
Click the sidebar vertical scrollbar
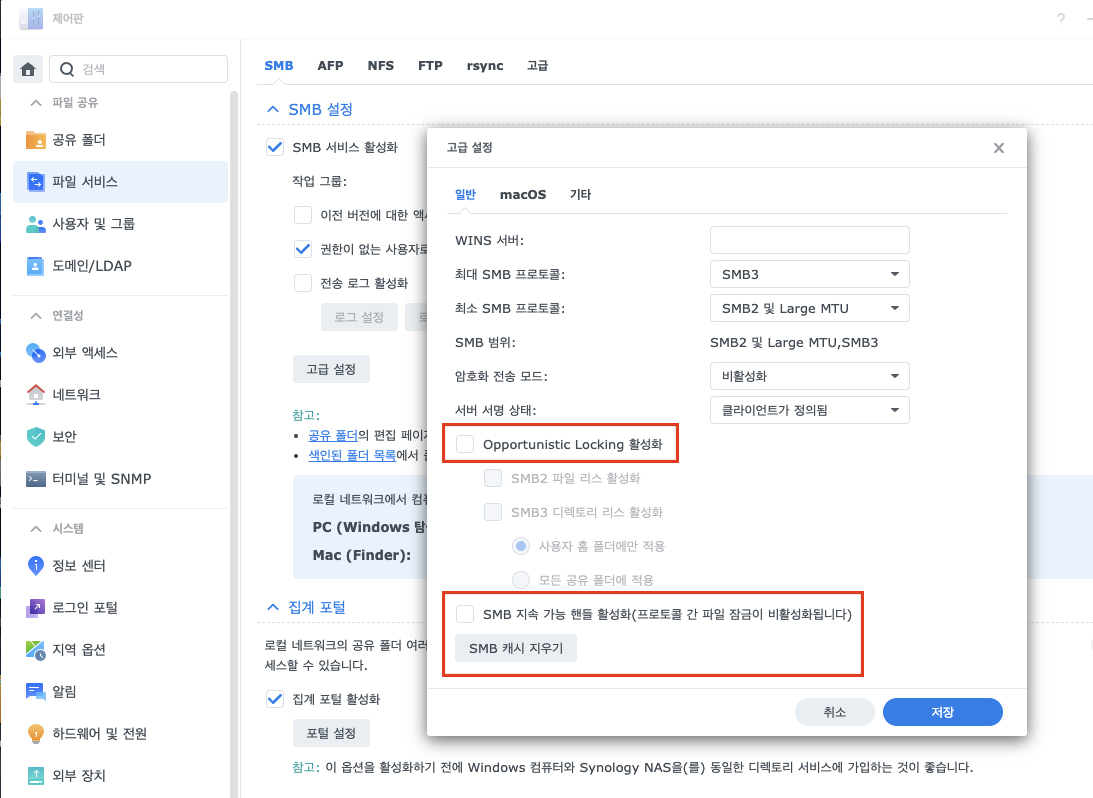pos(234,444)
